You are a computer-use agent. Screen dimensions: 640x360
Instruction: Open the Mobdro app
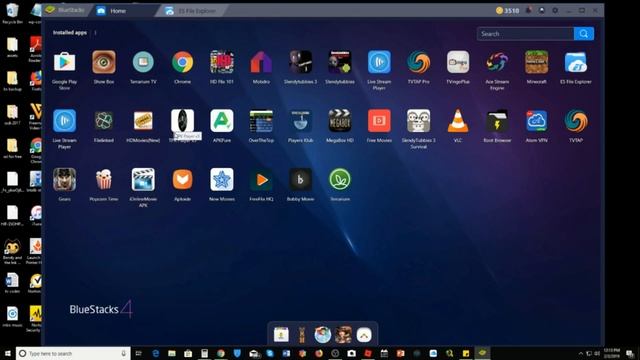click(x=261, y=62)
